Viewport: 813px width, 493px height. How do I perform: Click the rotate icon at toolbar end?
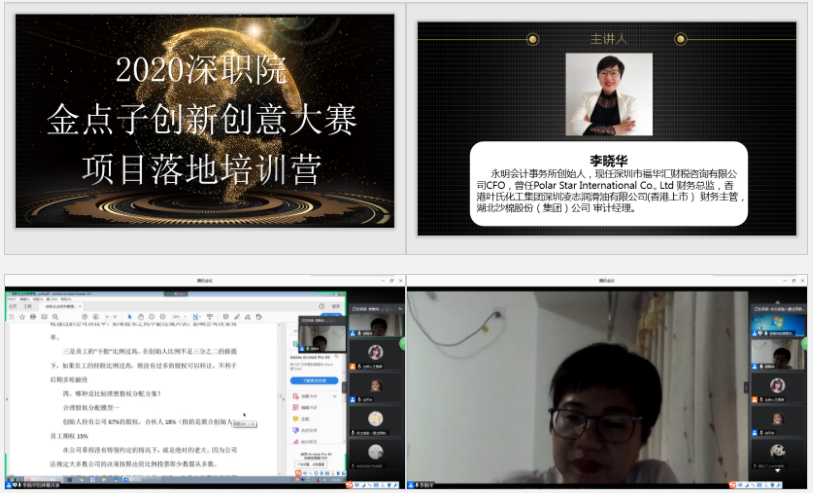(x=259, y=317)
